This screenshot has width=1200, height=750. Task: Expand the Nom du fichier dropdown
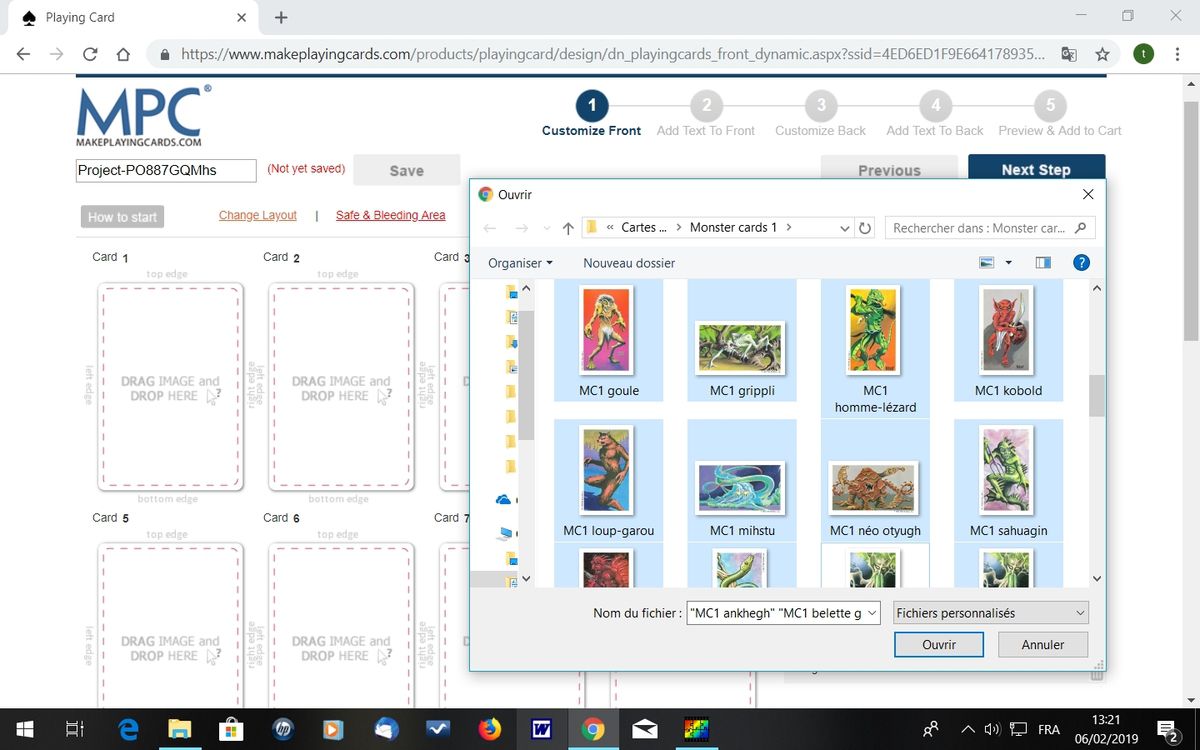click(x=872, y=613)
